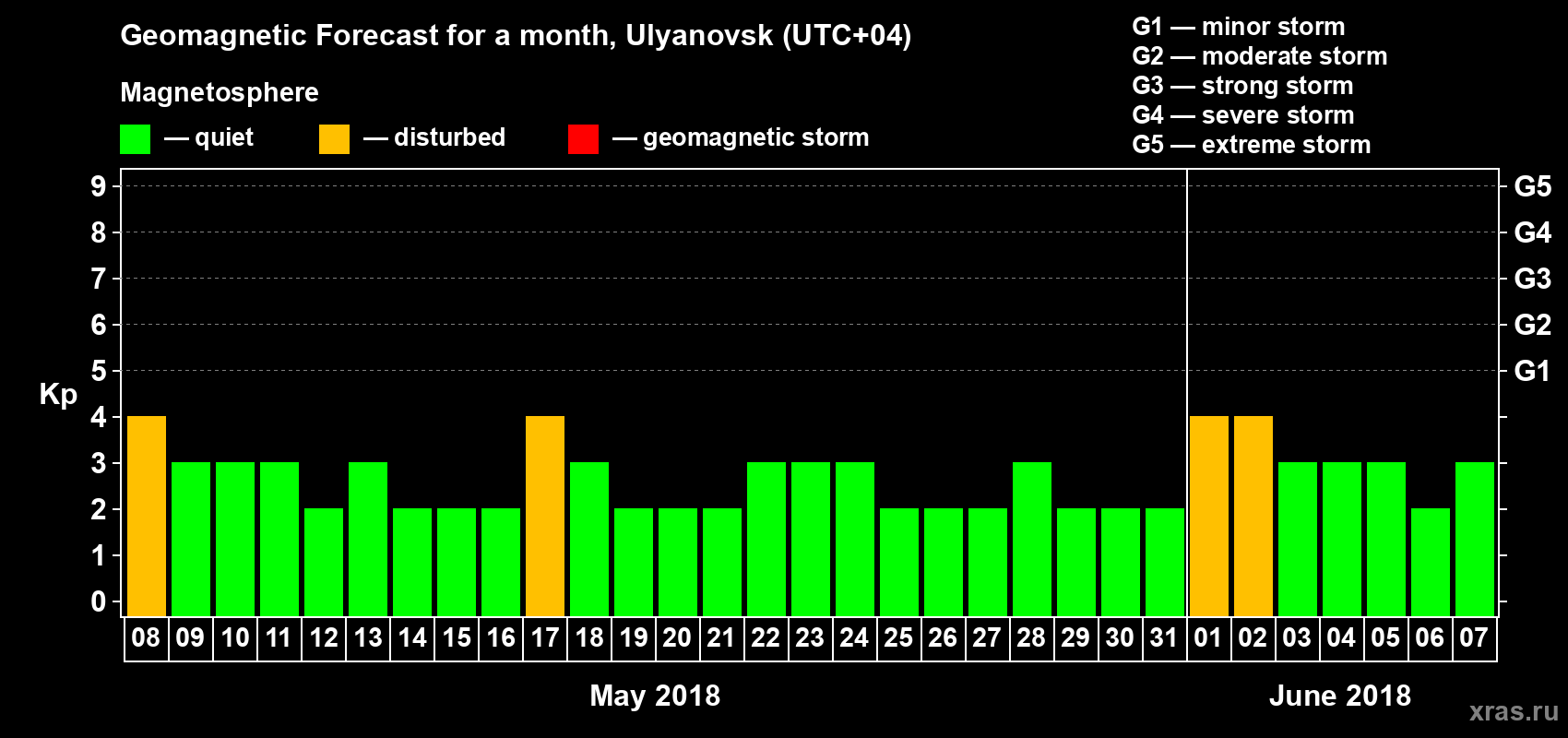The width and height of the screenshot is (1568, 738).
Task: Click date label 30 on the axis
Action: tap(1120, 637)
